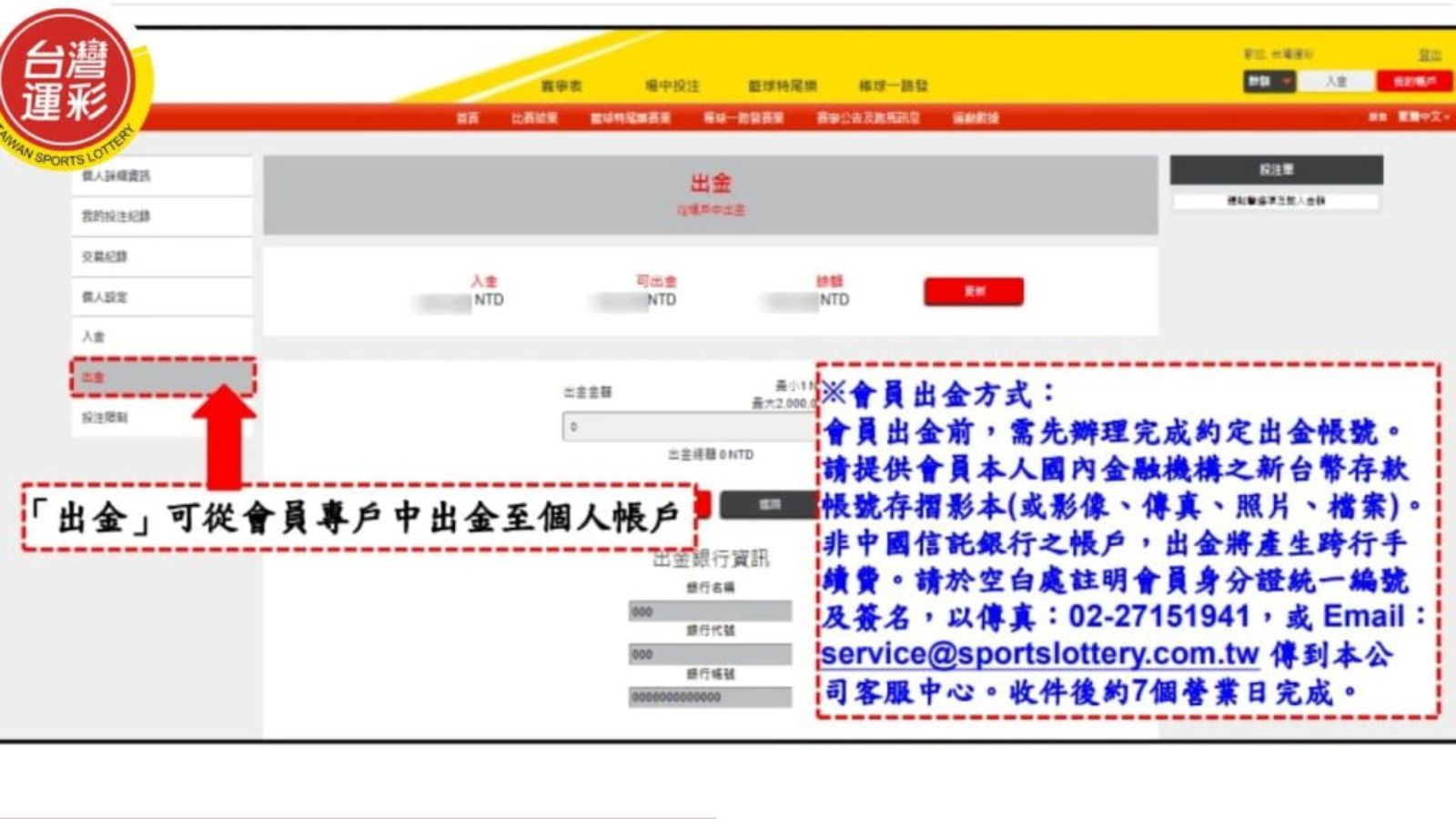Expand the dark balance dropdown in the header
1456x819 pixels.
click(x=1269, y=82)
